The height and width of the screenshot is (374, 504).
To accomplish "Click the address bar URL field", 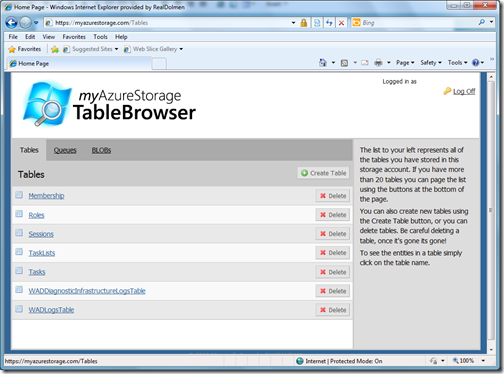I will [x=167, y=23].
